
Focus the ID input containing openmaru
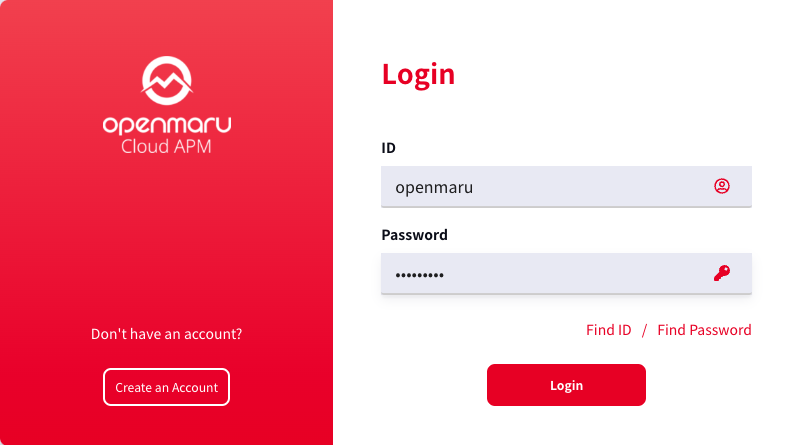(566, 187)
